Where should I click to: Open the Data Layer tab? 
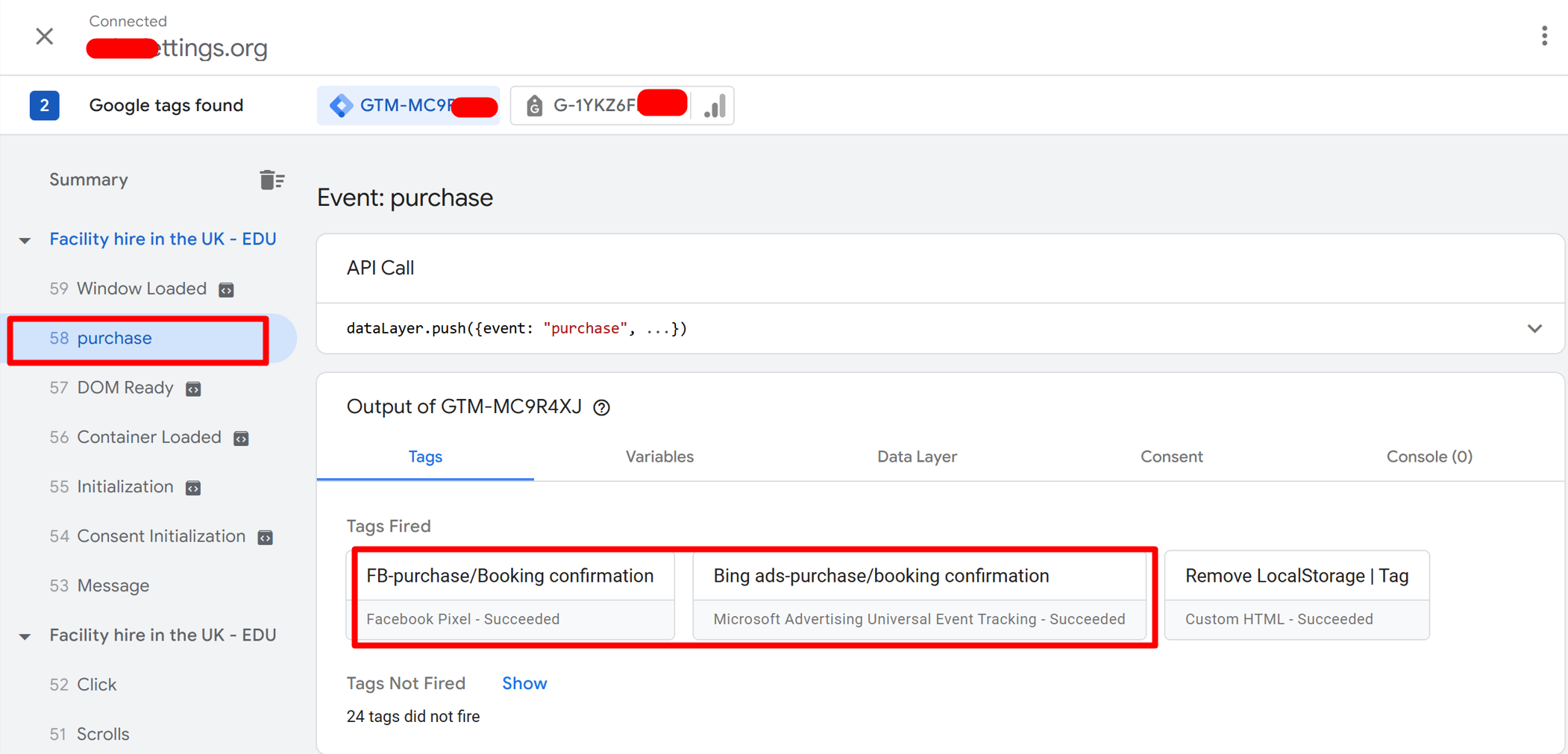[916, 456]
